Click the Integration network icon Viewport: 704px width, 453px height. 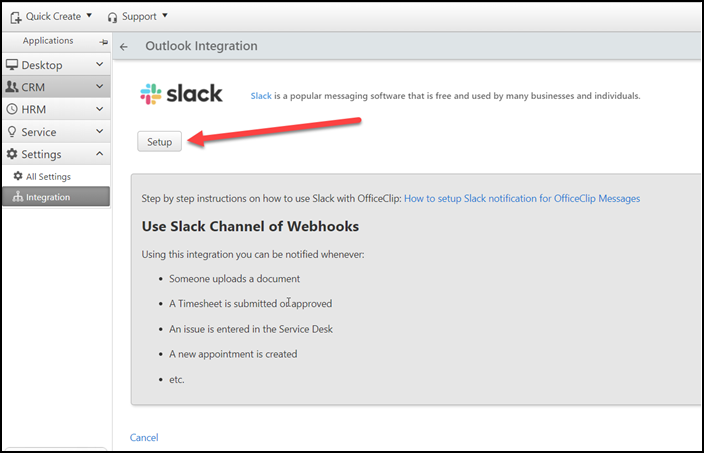coord(18,197)
